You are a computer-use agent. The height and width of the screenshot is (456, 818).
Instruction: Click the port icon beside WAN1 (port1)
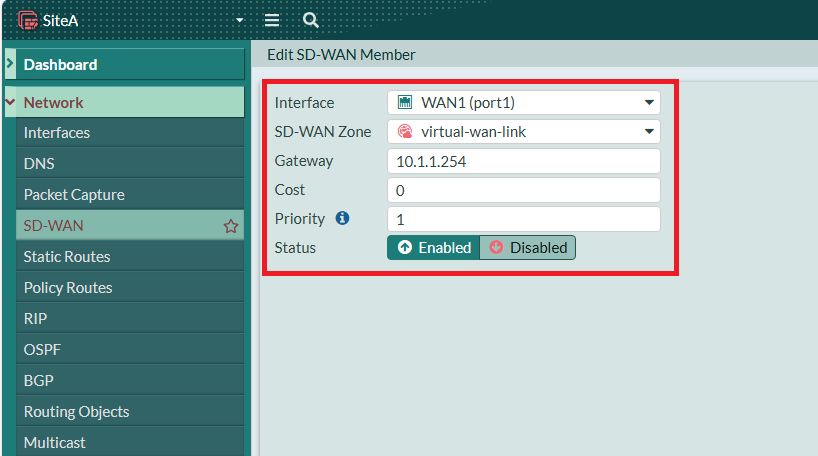click(405, 102)
